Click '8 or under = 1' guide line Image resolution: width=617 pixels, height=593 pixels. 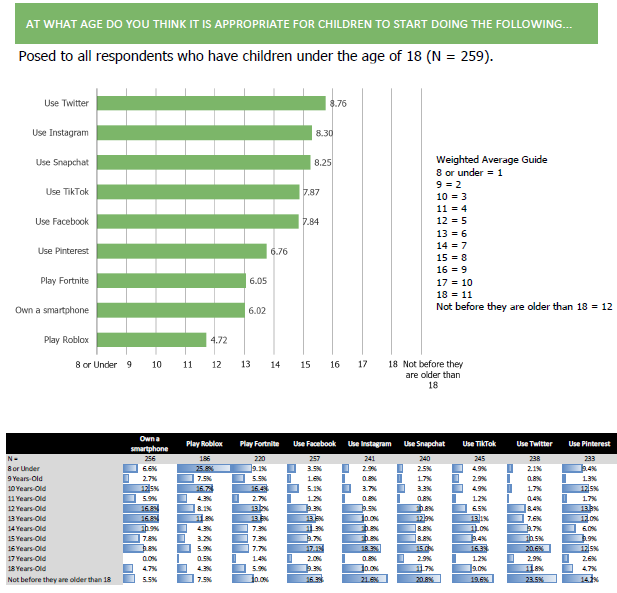tap(469, 173)
